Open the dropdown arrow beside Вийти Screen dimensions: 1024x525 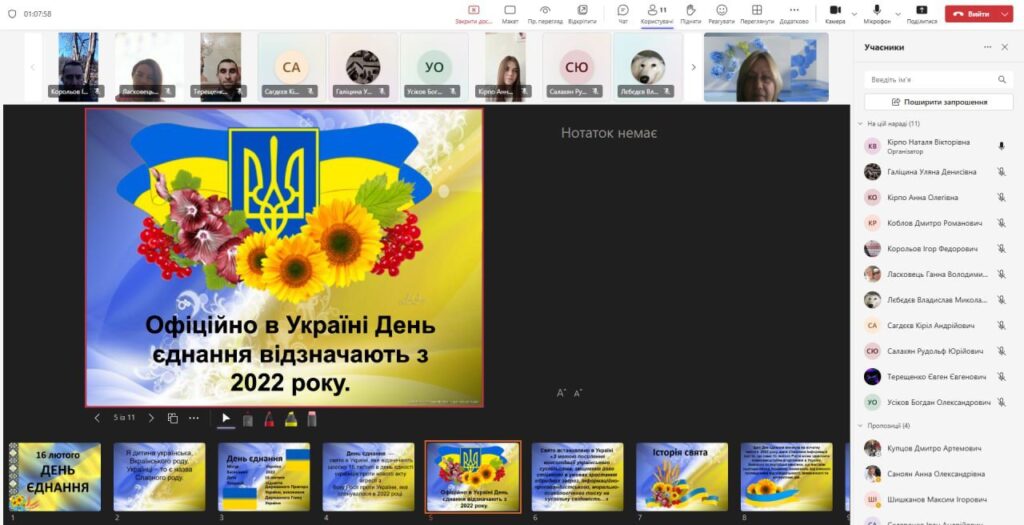click(x=1006, y=14)
